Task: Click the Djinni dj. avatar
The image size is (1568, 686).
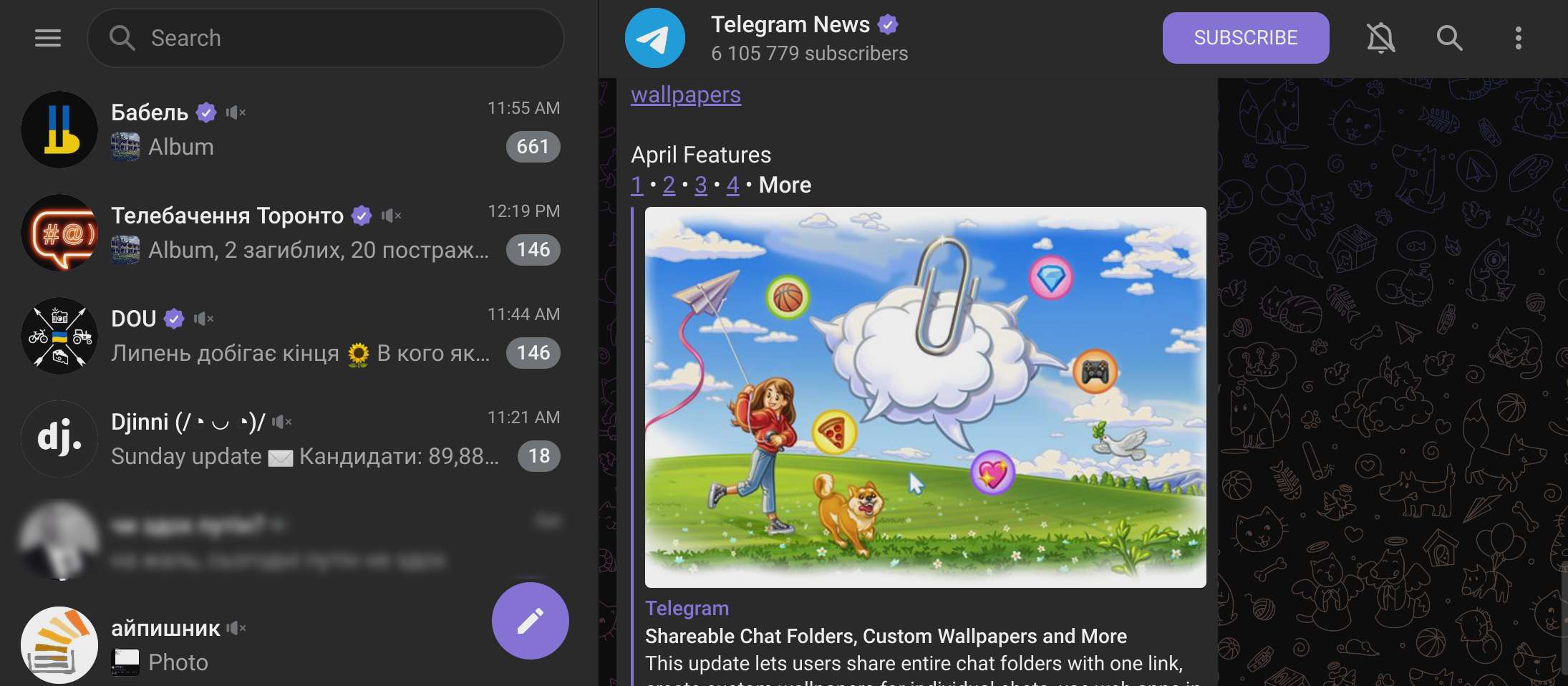Action: (x=59, y=439)
